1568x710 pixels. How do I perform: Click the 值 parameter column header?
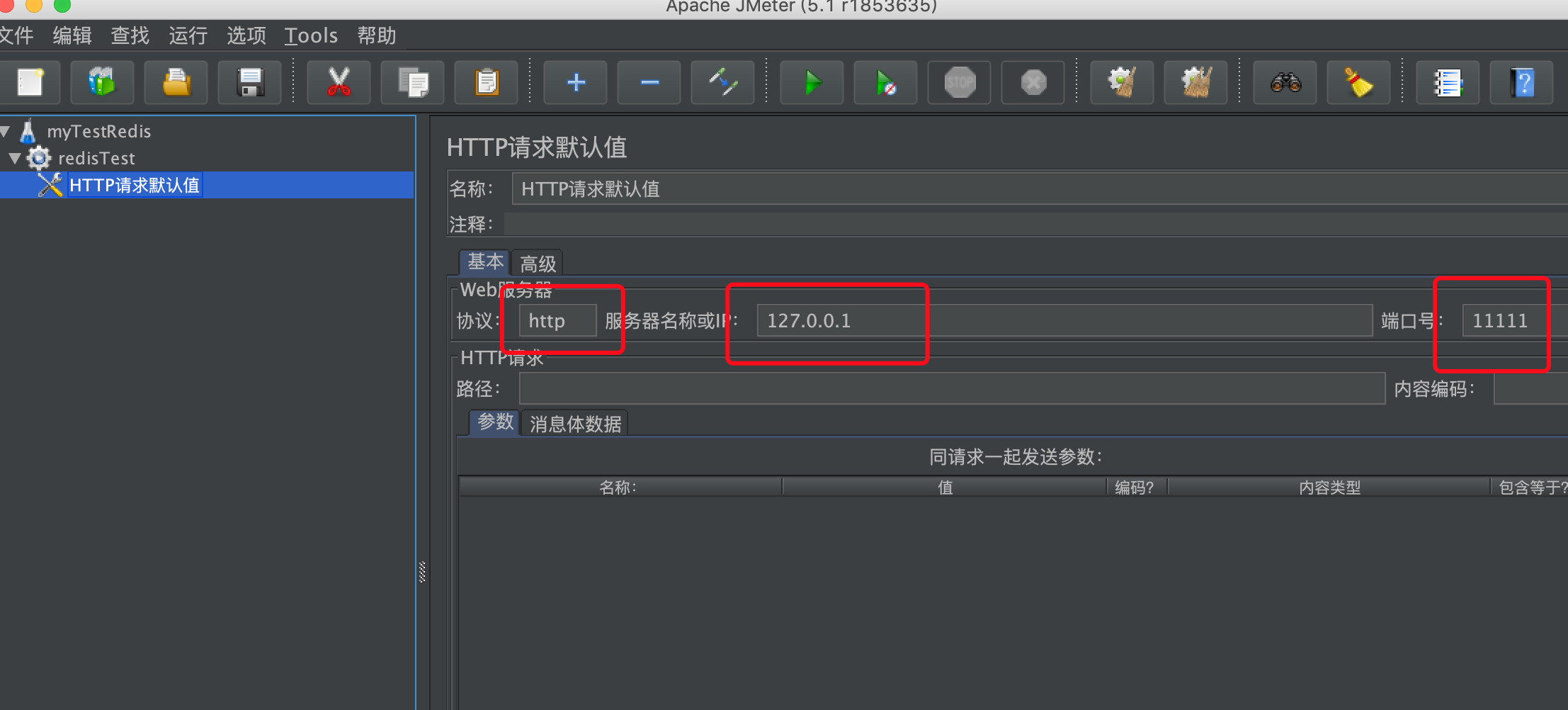pos(945,488)
